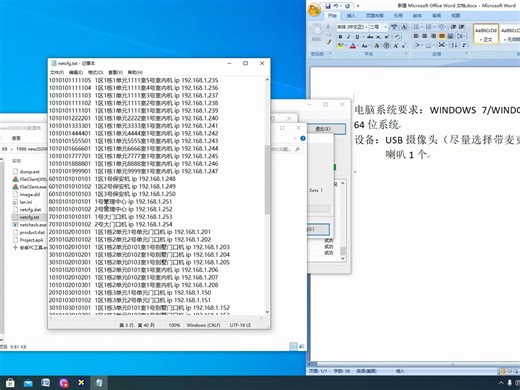Open the Change Case (Aa) menu in Word
This screenshot has width=520, height=390.
click(x=365, y=46)
